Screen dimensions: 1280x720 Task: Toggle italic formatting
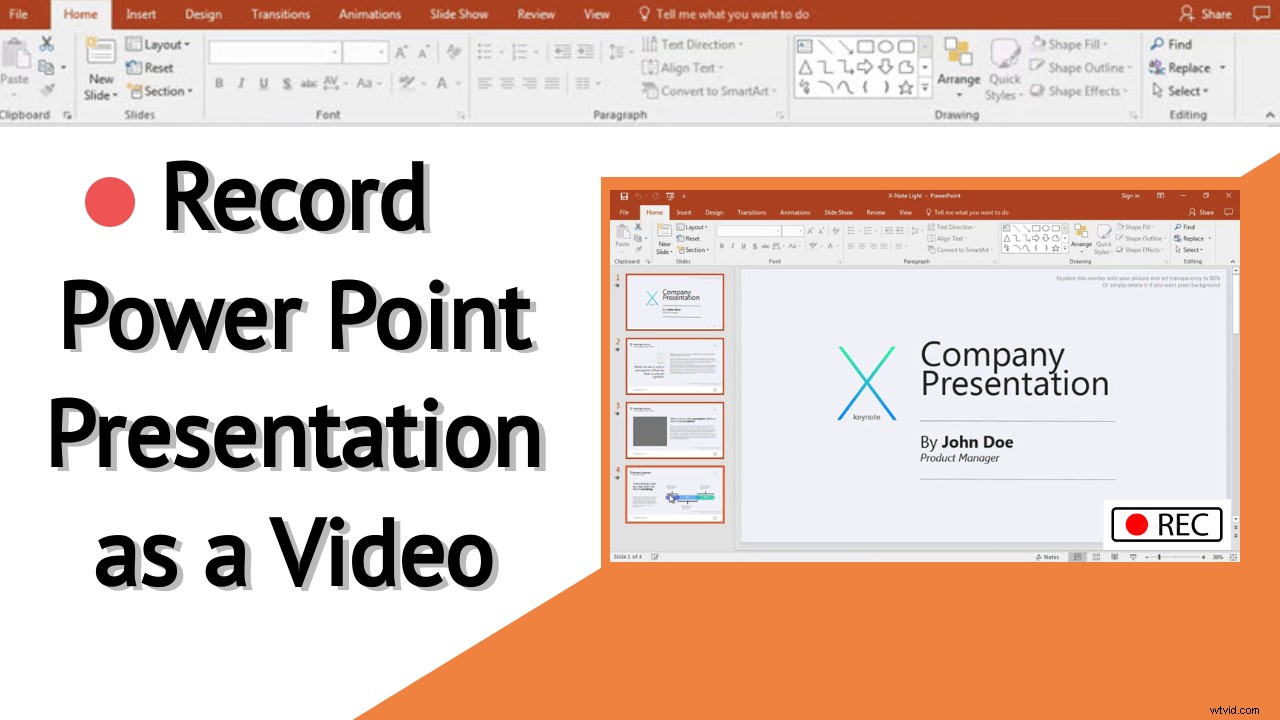(x=242, y=83)
